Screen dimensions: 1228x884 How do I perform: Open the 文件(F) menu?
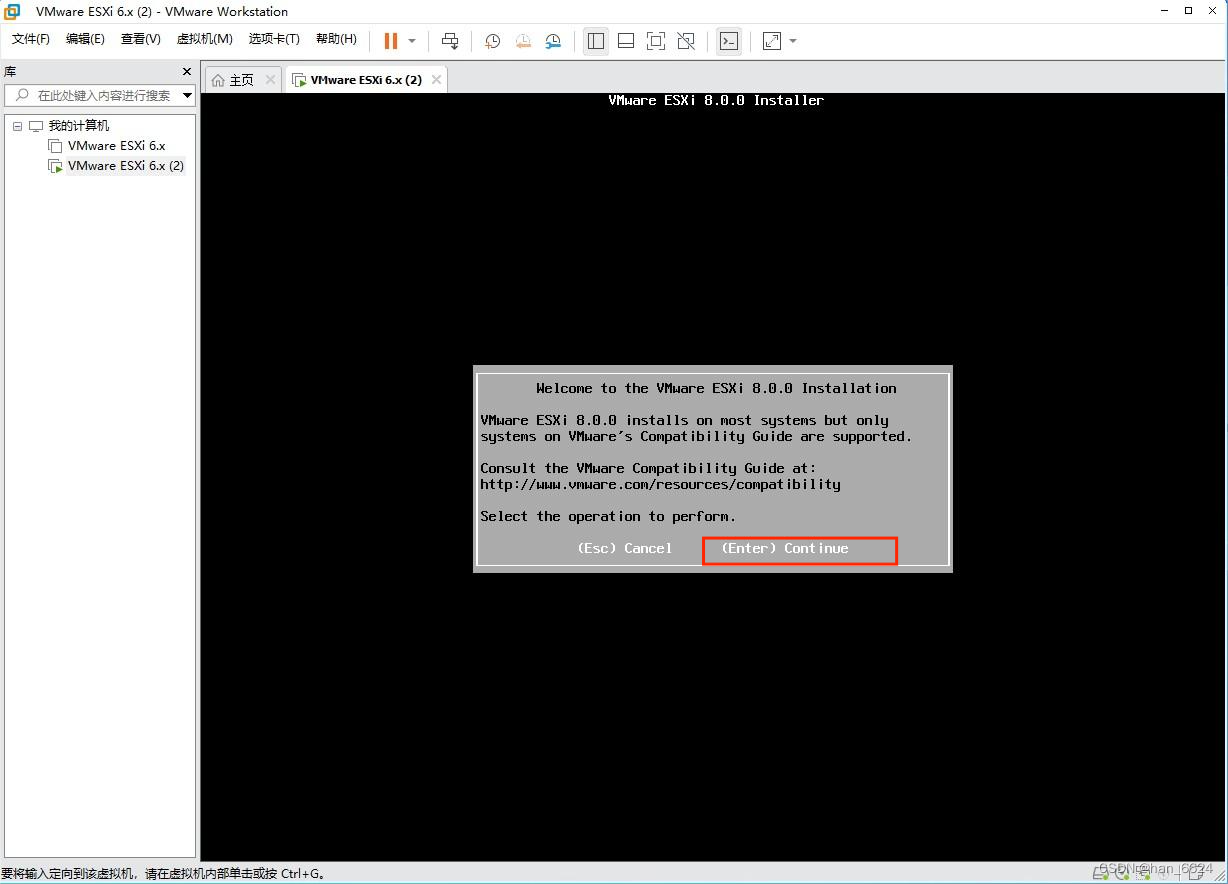tap(31, 39)
